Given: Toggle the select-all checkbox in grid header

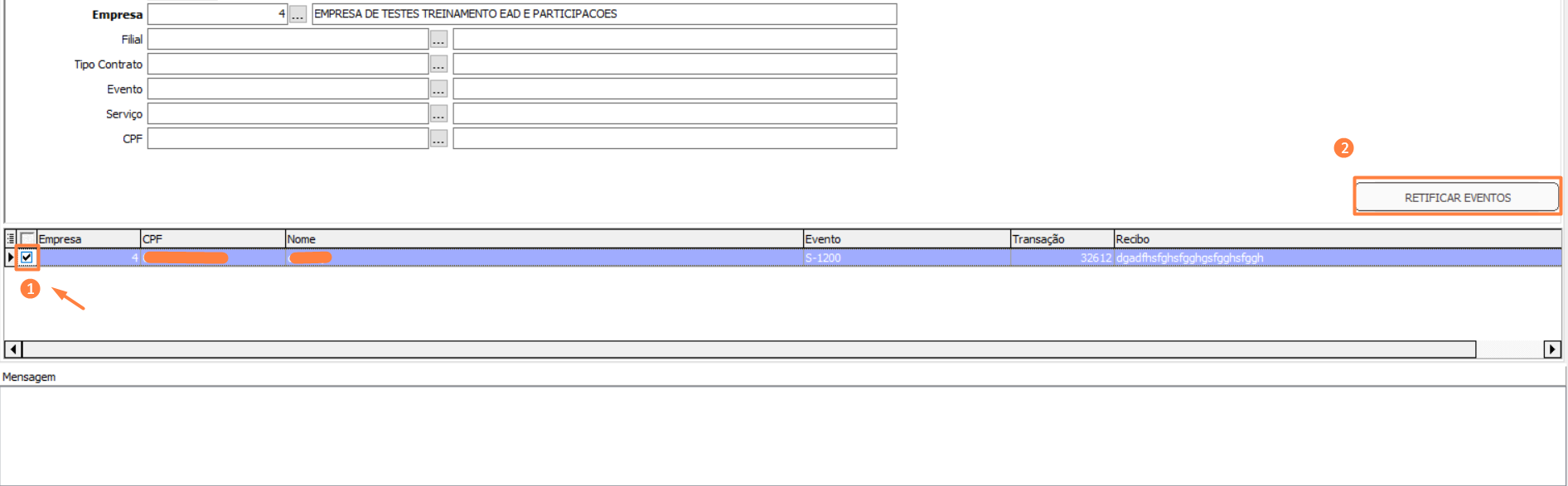Looking at the screenshot, I should coord(27,238).
